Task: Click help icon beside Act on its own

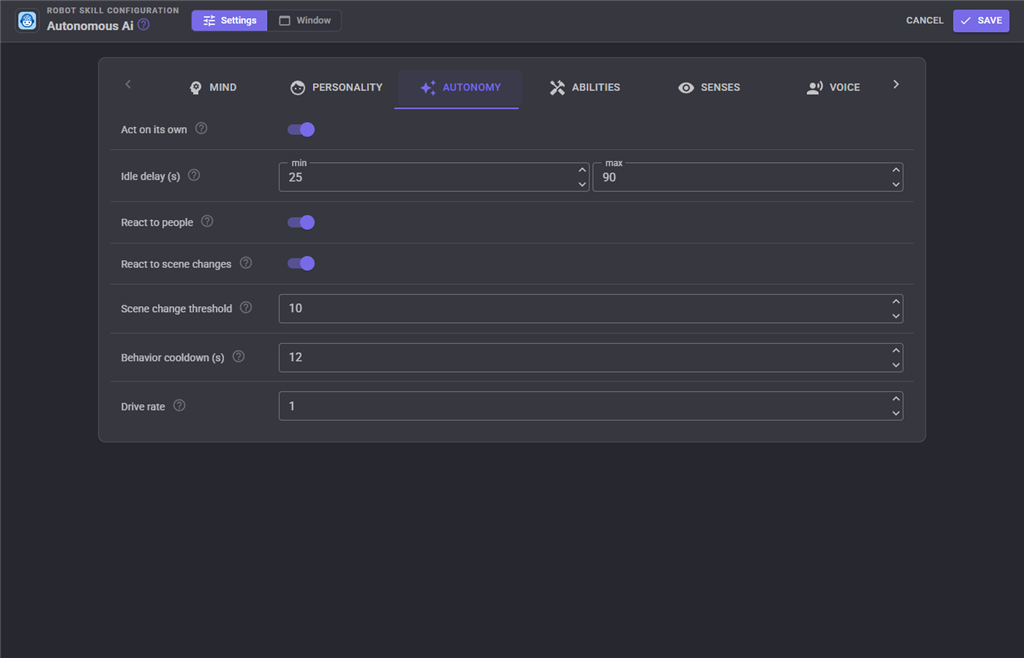Action: coord(201,129)
